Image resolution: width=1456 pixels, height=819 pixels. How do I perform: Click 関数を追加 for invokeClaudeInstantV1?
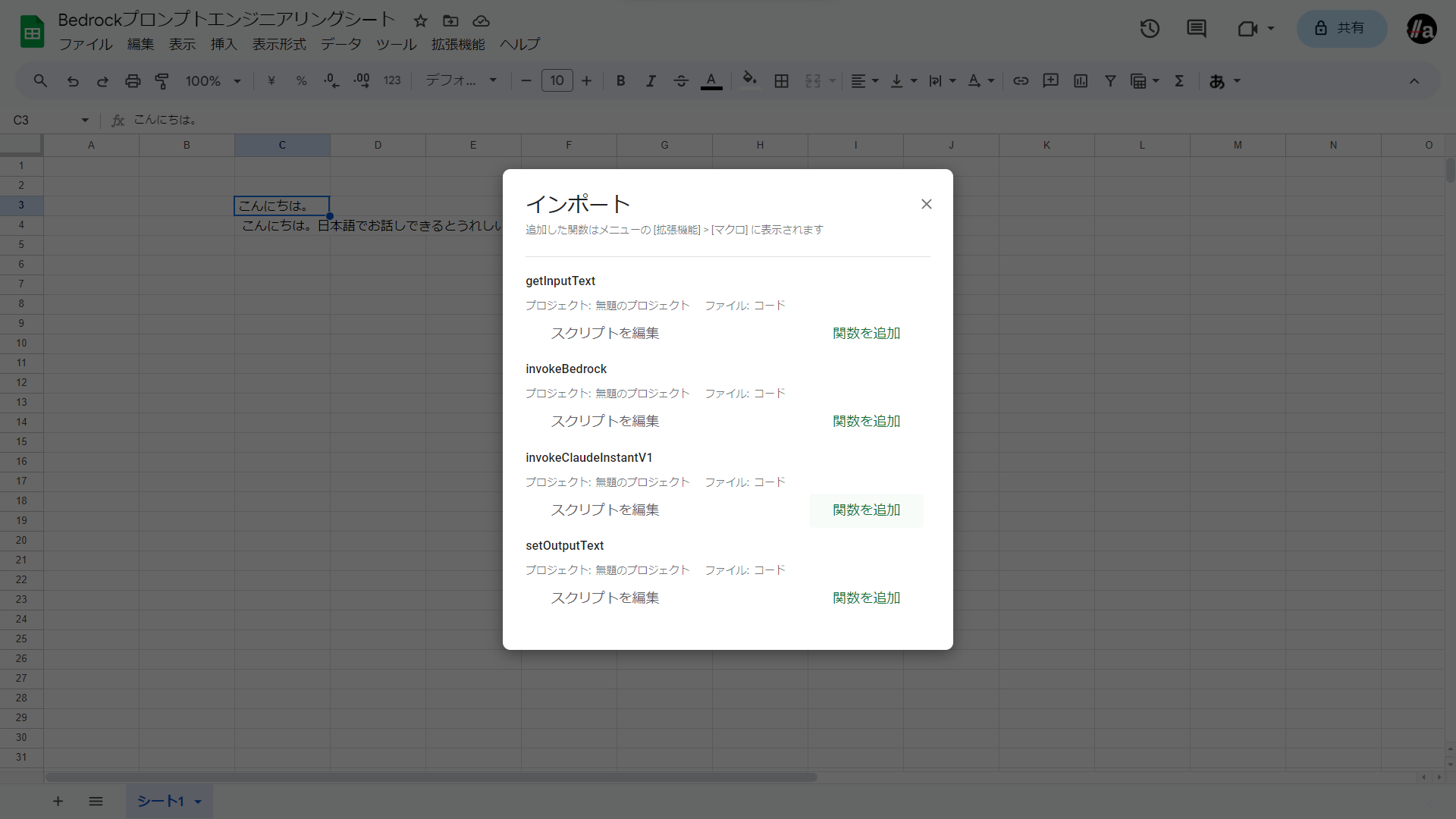point(866,510)
